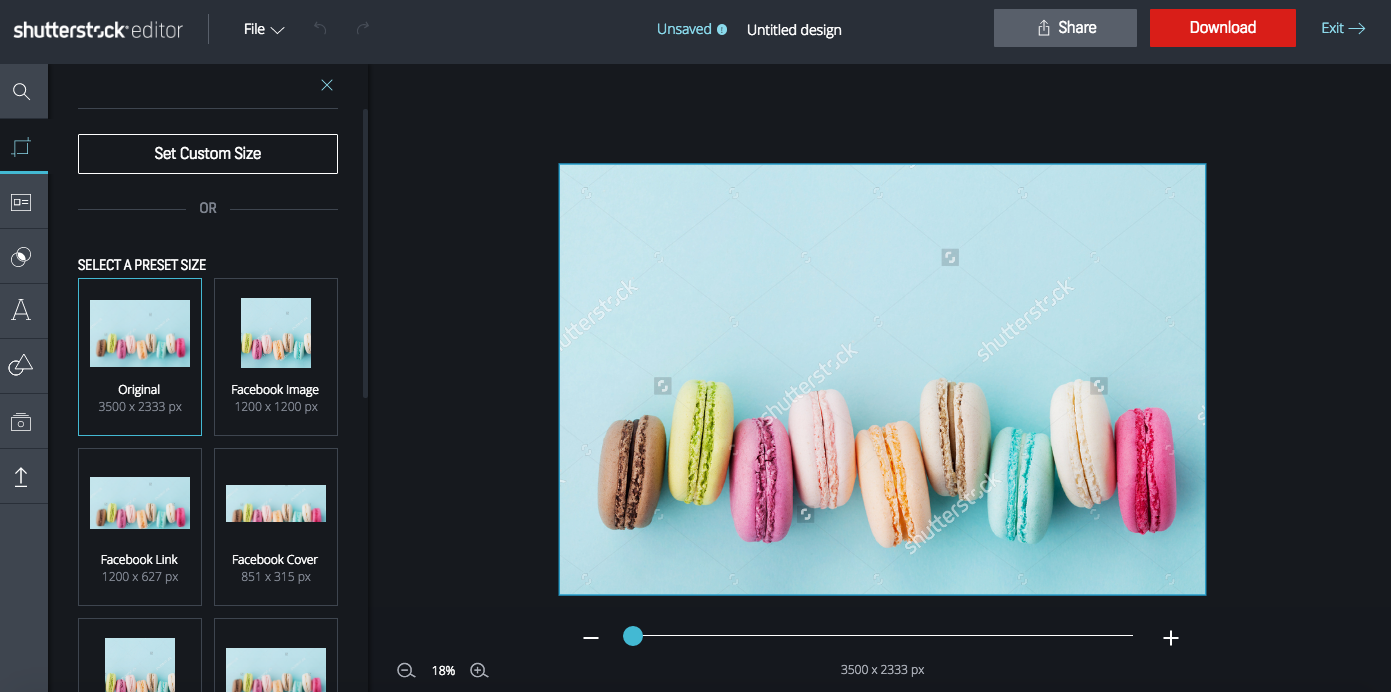The height and width of the screenshot is (692, 1391).
Task: Zoom out with the magnifier minus icon
Action: click(x=406, y=671)
